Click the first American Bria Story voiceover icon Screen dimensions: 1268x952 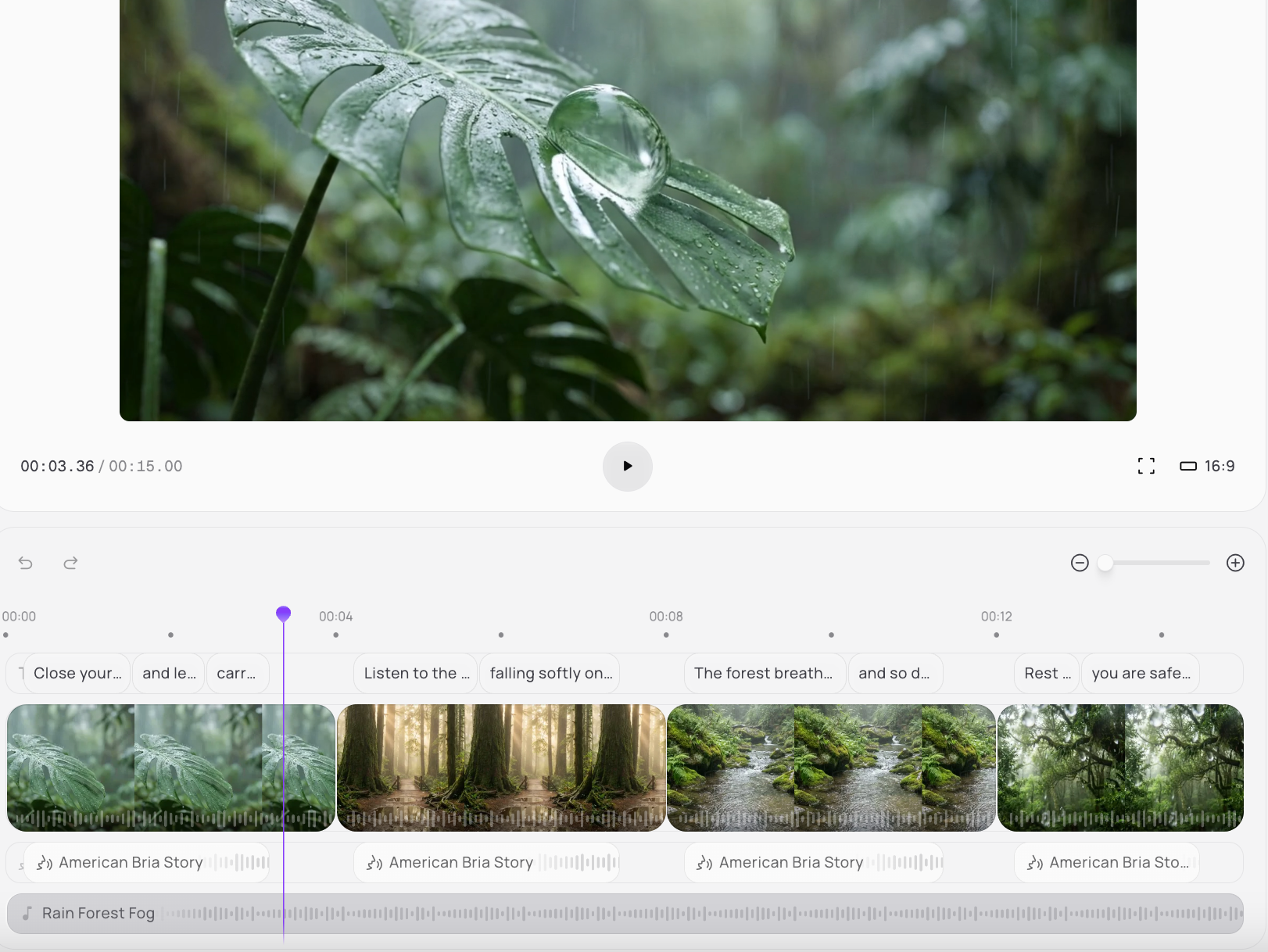pyautogui.click(x=45, y=863)
